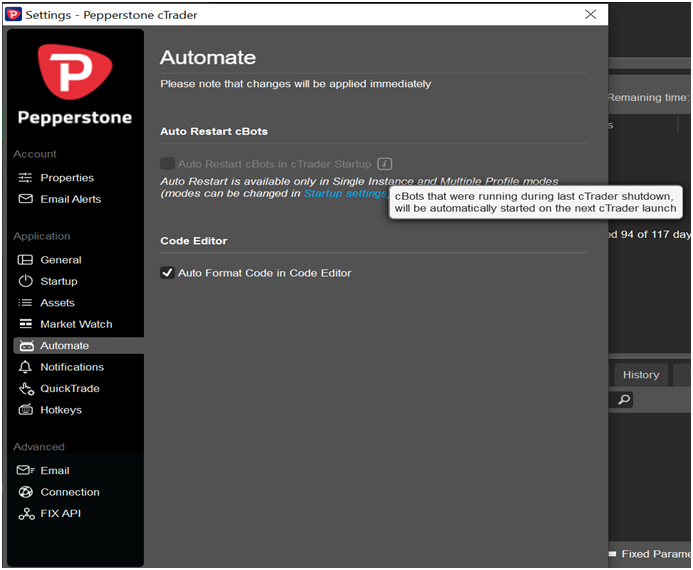Click the QuickTrade hand icon
The width and height of the screenshot is (693, 570).
pos(26,389)
